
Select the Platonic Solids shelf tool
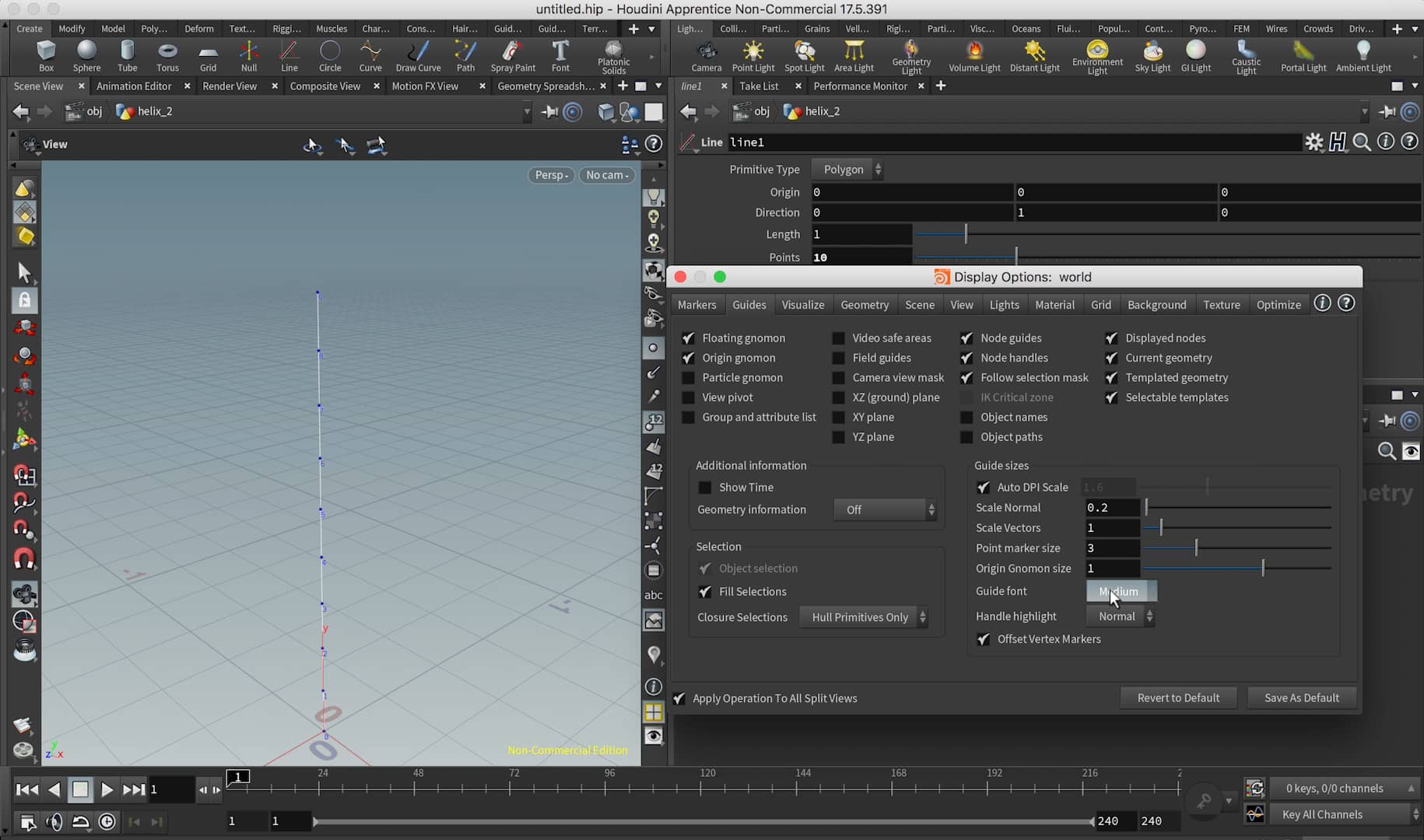pos(613,58)
